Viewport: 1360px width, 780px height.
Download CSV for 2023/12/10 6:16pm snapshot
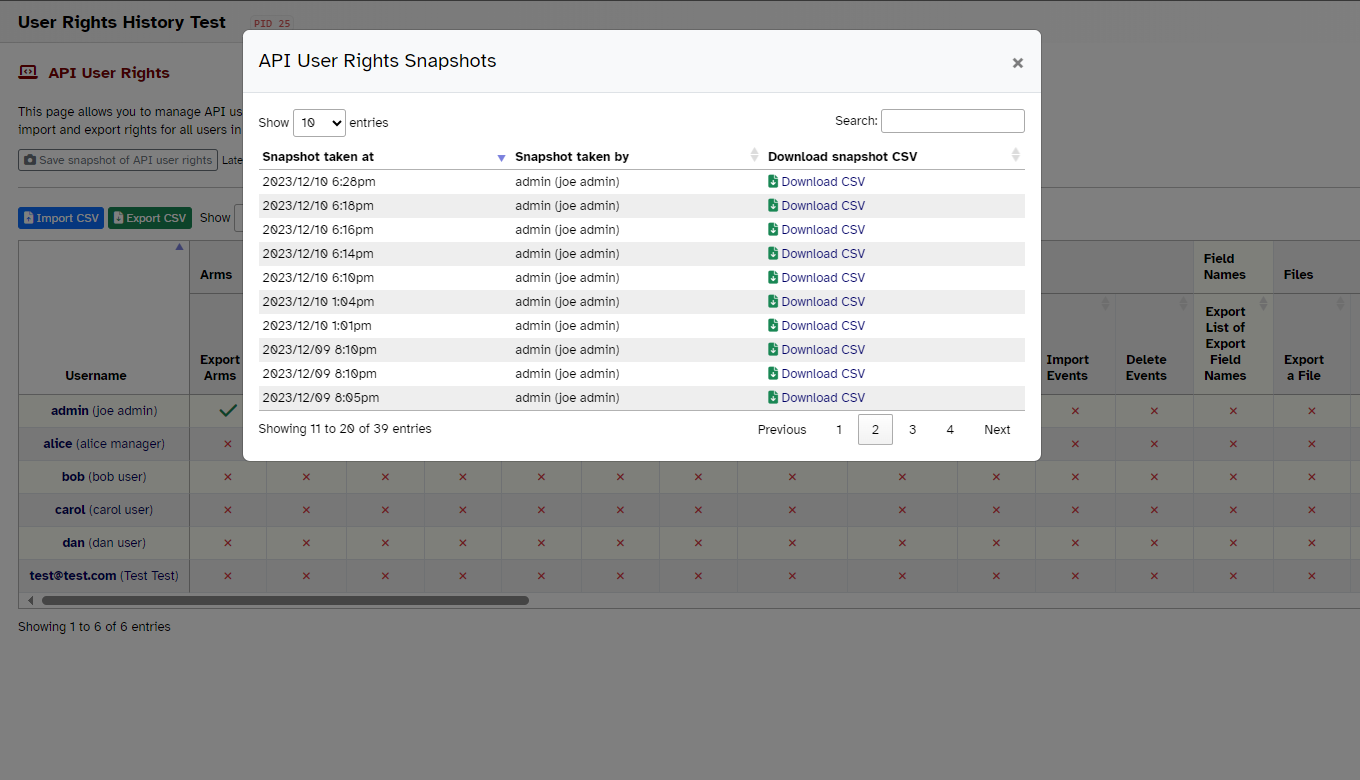pos(816,230)
